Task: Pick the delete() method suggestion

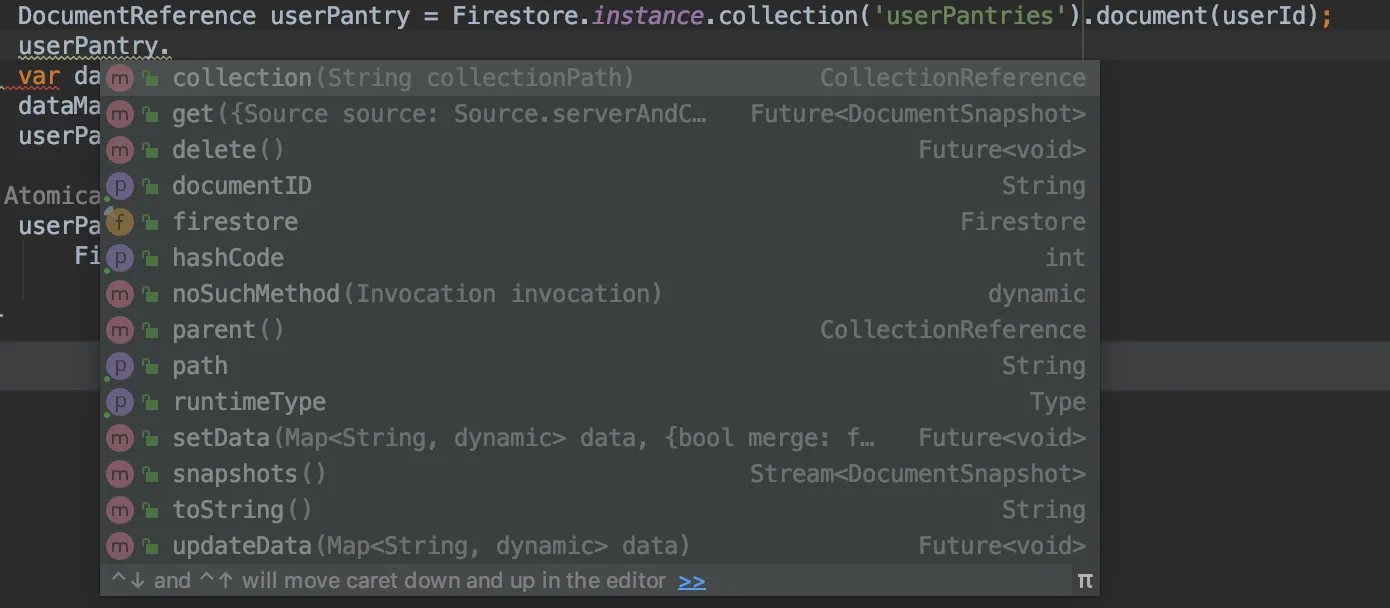Action: click(x=600, y=150)
